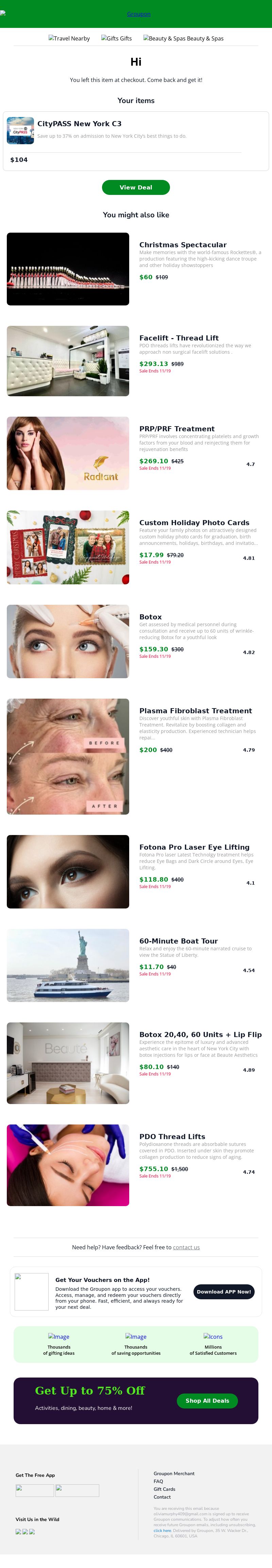The width and height of the screenshot is (272, 1568).
Task: Select the Travel Nearby category
Action: point(69,38)
